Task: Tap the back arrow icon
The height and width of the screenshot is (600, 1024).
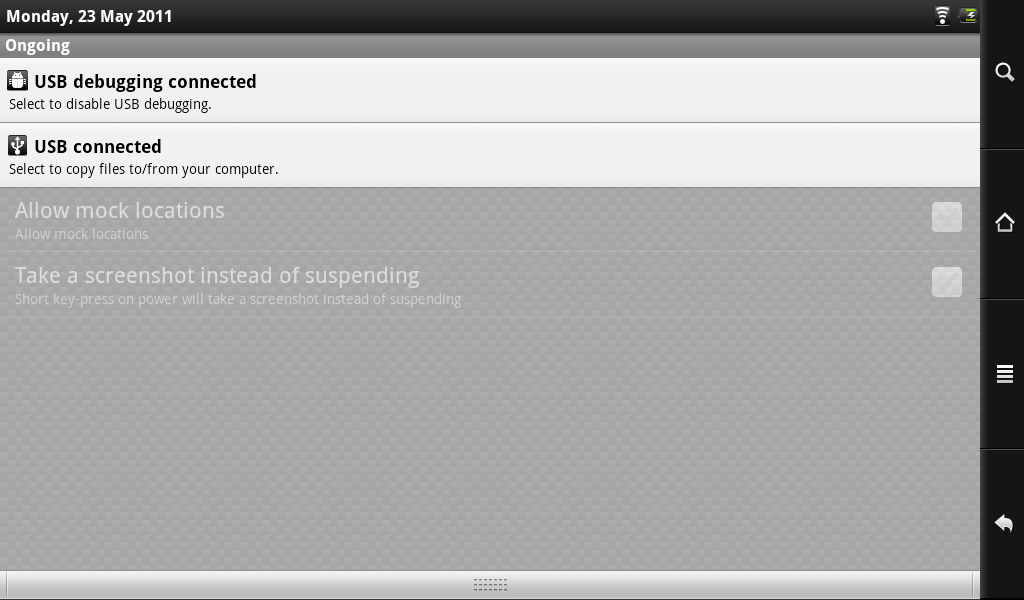Action: 1004,523
